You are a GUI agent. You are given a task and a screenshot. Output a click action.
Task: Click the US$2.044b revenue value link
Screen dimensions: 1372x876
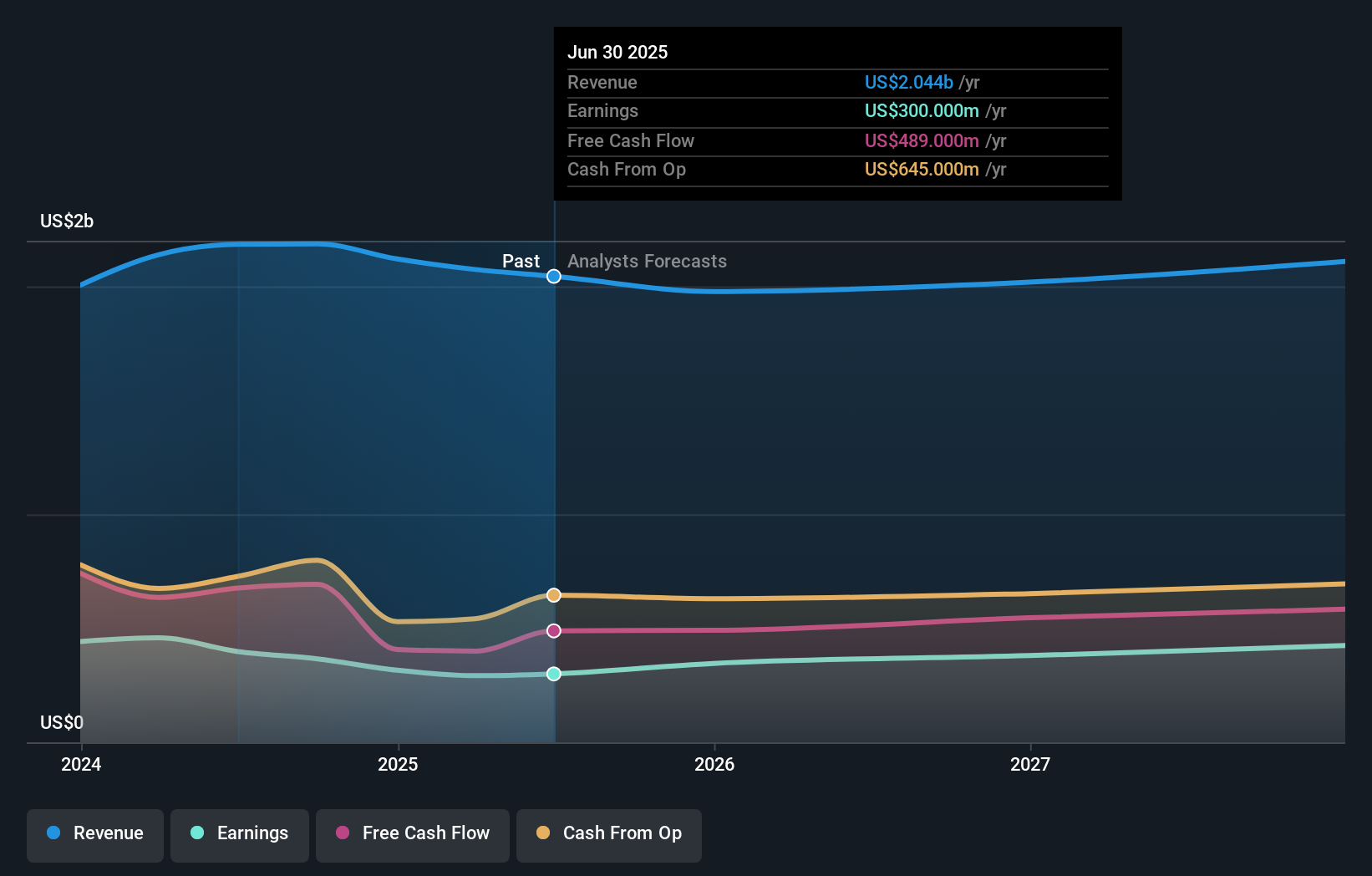tap(908, 82)
